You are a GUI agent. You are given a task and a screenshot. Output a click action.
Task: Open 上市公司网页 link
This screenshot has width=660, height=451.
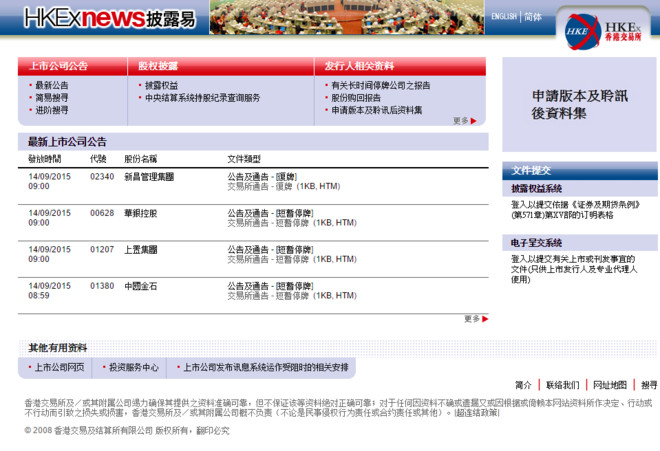pyautogui.click(x=59, y=367)
